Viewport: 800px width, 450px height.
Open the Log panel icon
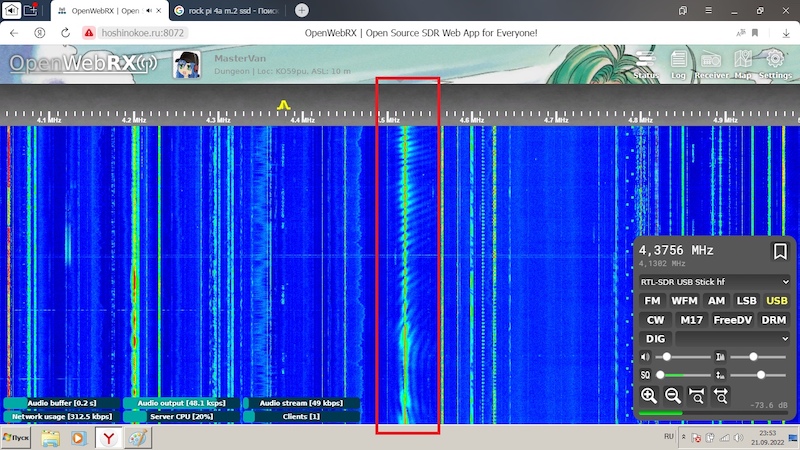[x=678, y=63]
